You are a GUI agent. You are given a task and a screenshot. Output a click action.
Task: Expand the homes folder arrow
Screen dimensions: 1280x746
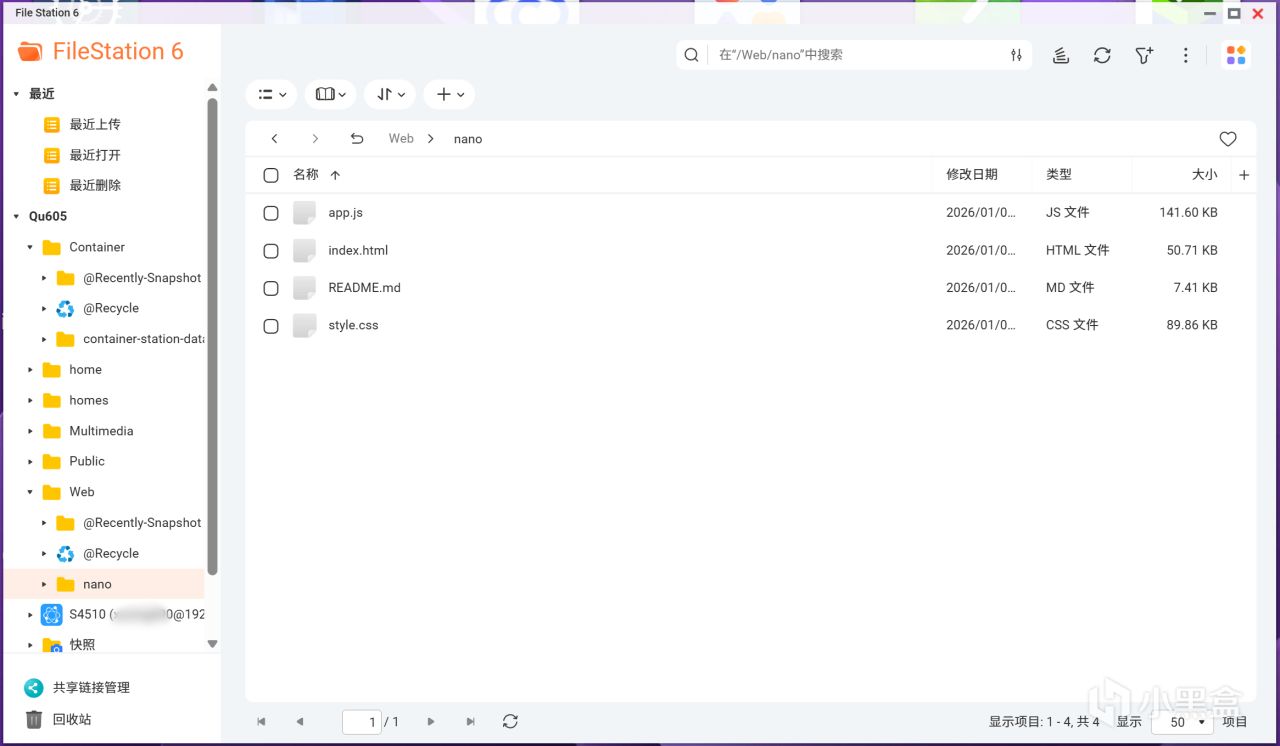[x=30, y=401]
